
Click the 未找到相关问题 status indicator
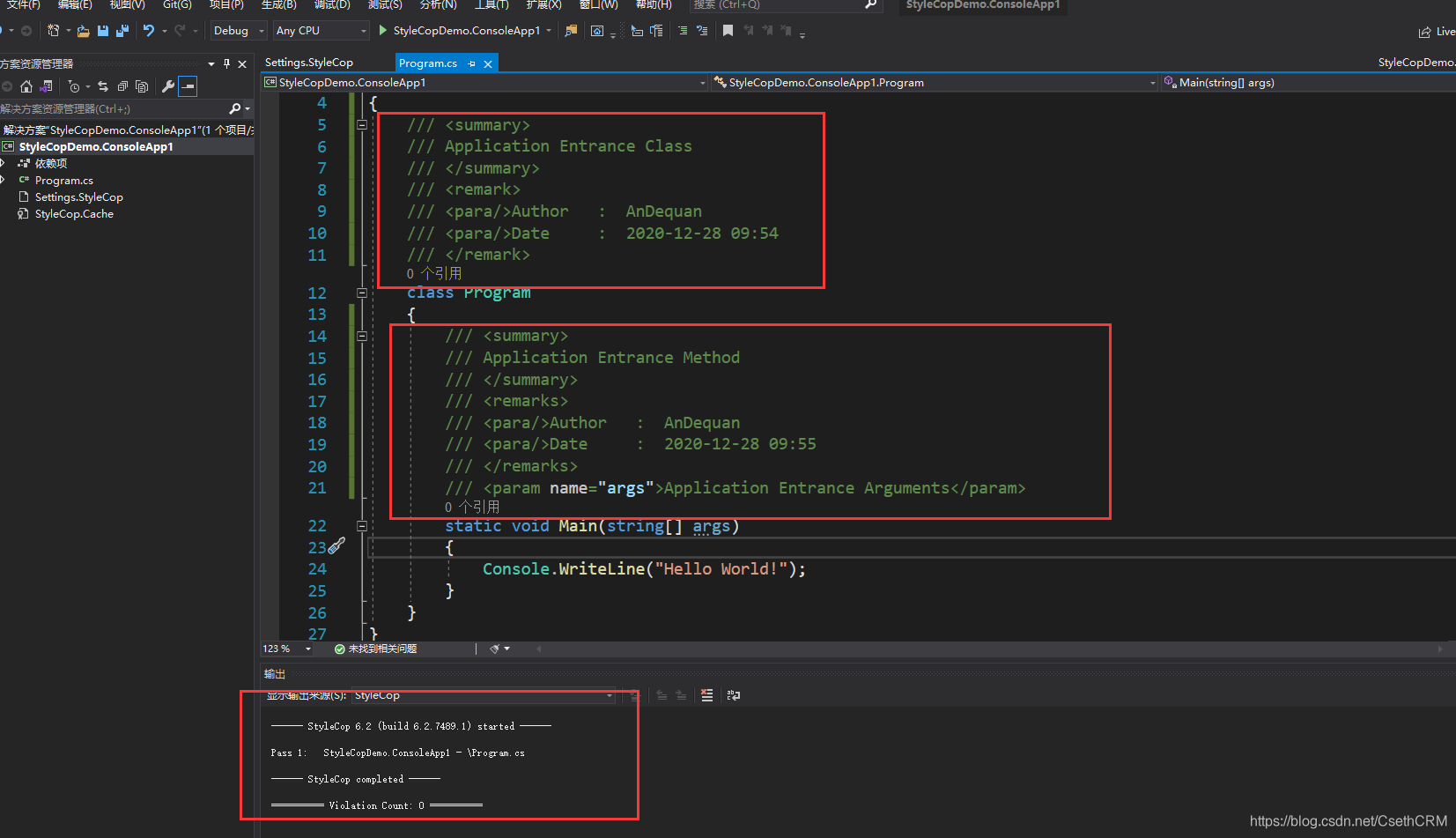pos(376,649)
